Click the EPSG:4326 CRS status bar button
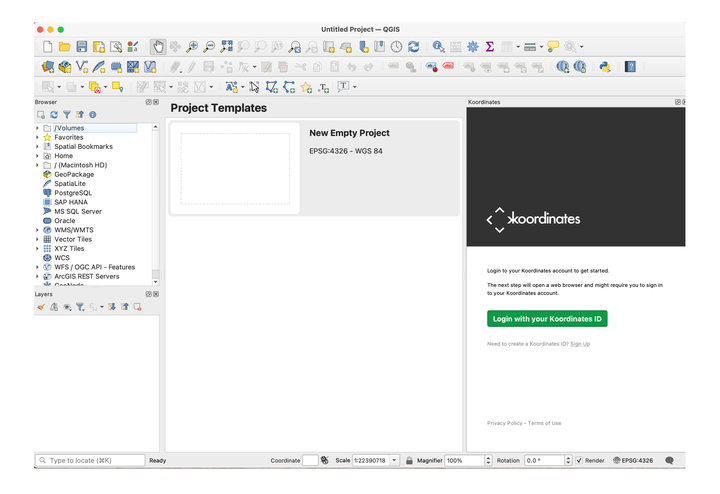This screenshot has width=720, height=494. coord(633,460)
